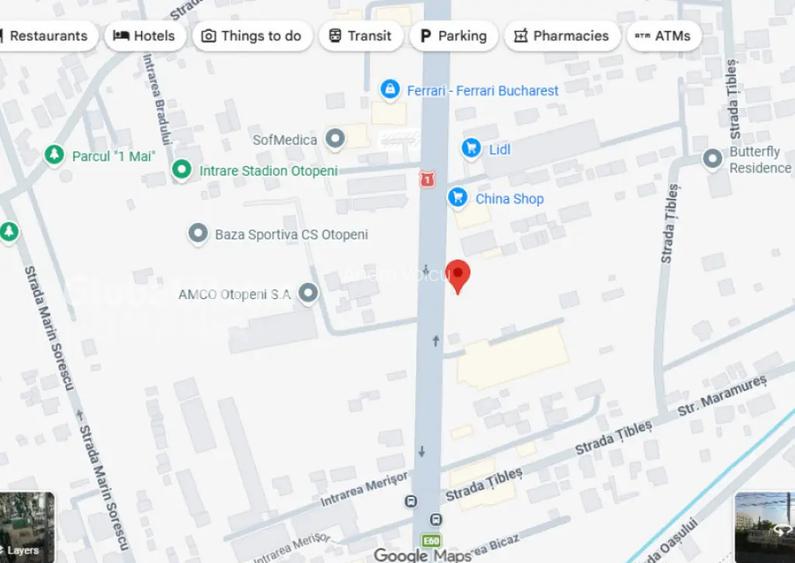
Task: Show Hotels on the map
Action: point(145,36)
